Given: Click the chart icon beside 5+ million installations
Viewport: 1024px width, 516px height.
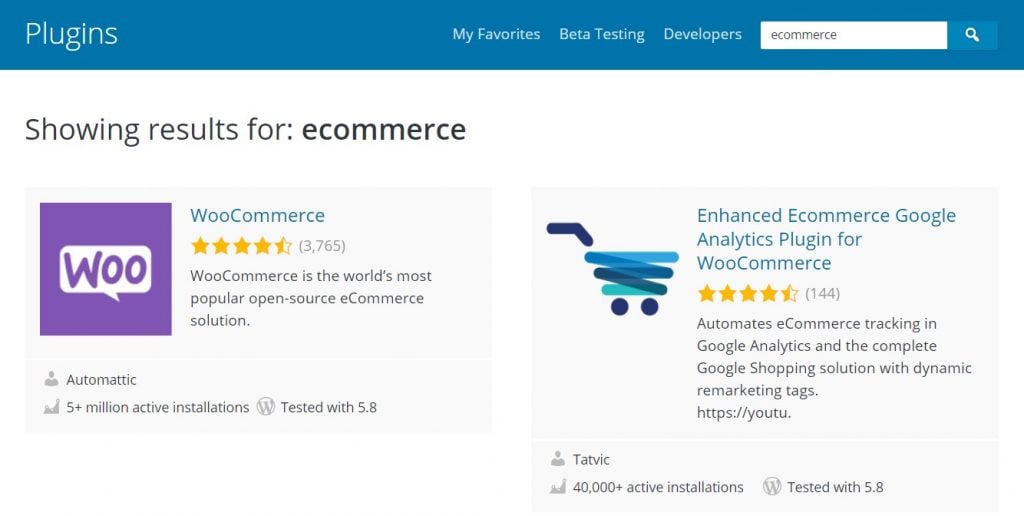Looking at the screenshot, I should tap(52, 407).
